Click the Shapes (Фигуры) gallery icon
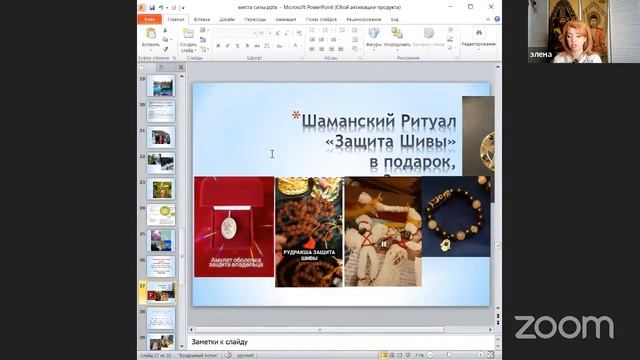Screen dimensions: 640x360 (374, 33)
